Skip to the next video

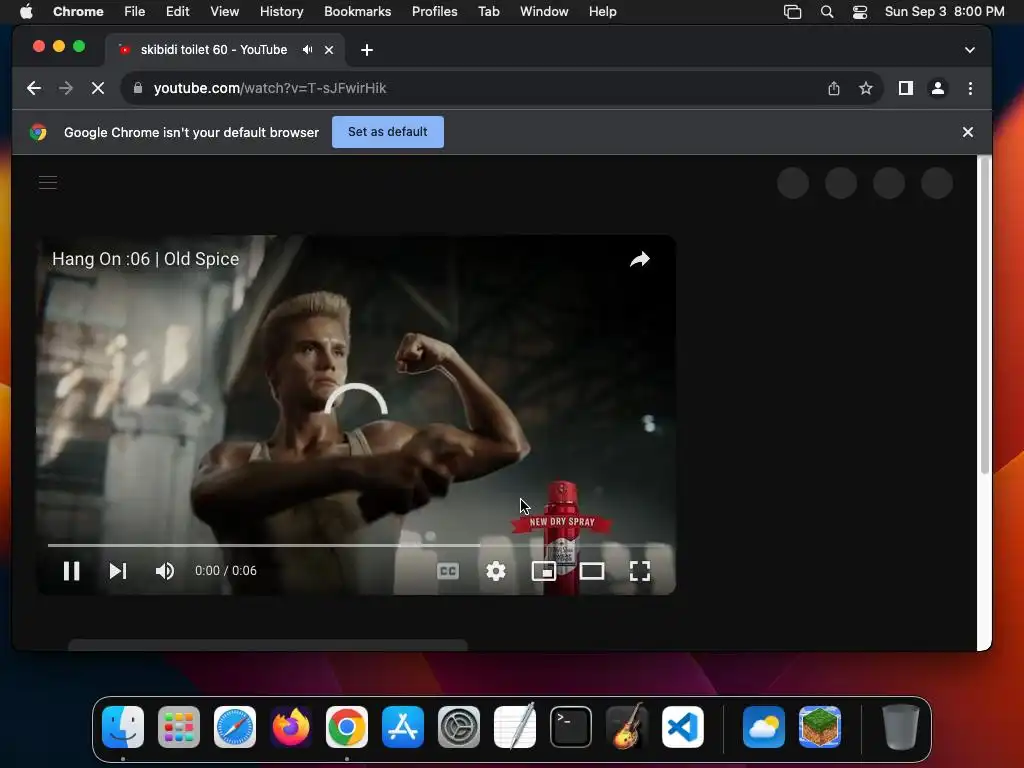118,571
